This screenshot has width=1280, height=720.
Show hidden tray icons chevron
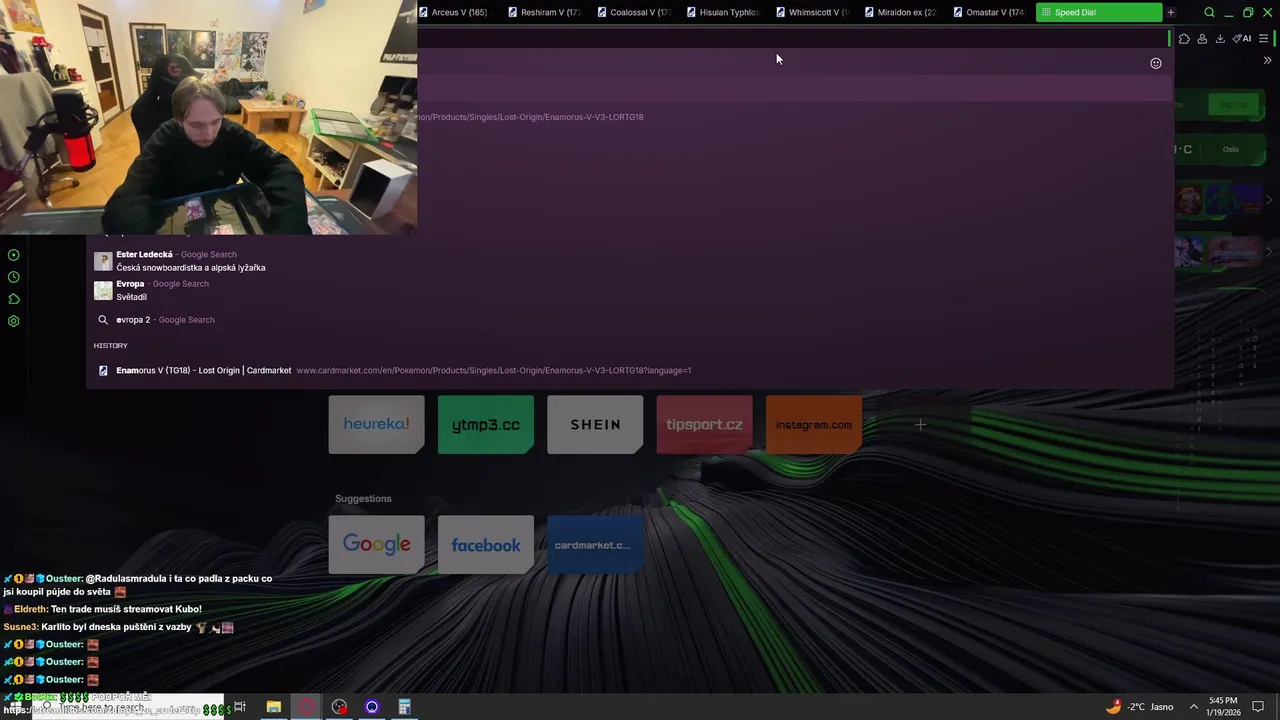(1193, 707)
